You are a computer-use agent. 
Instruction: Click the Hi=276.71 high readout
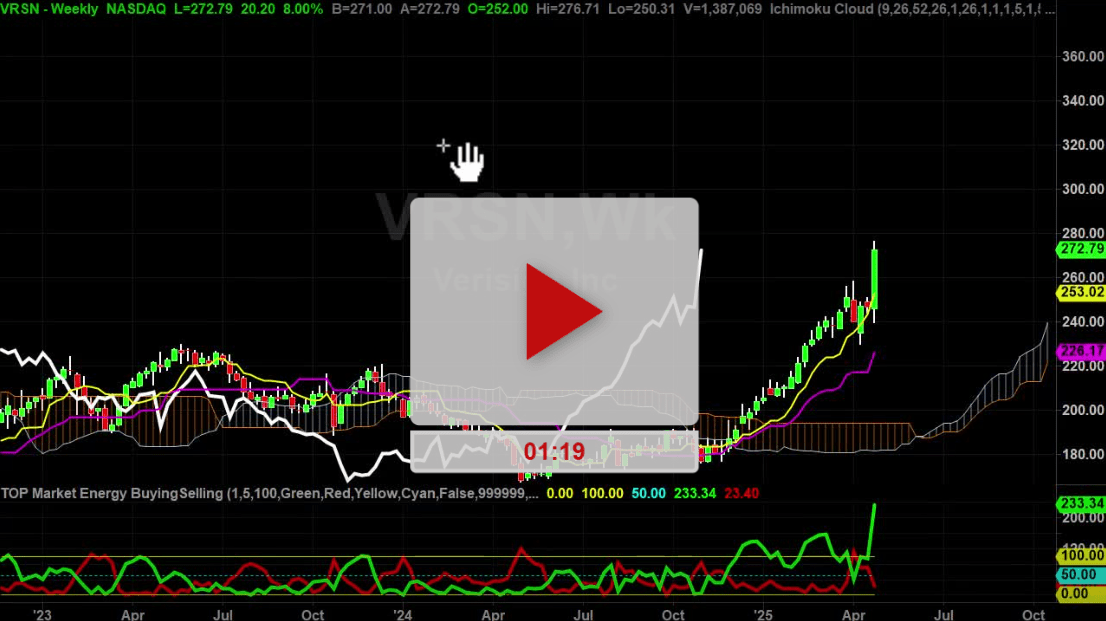[570, 9]
